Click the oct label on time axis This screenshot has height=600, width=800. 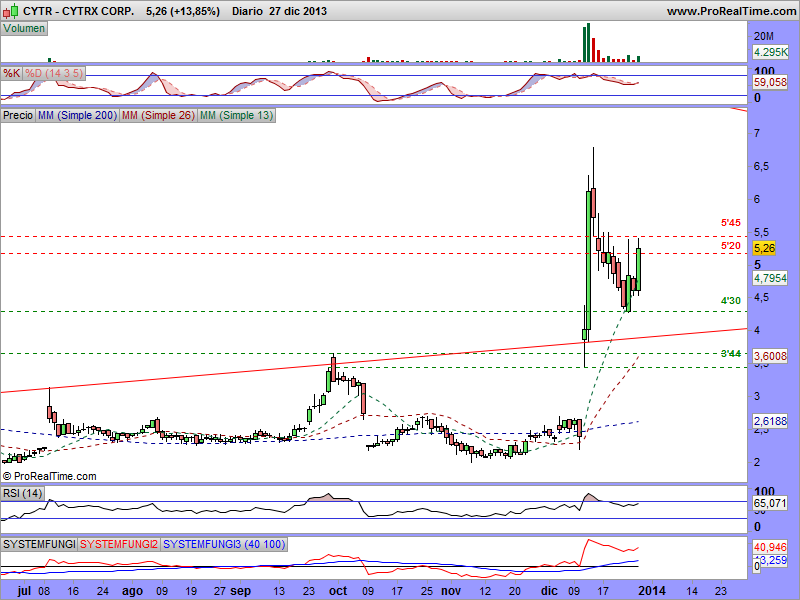[338, 591]
